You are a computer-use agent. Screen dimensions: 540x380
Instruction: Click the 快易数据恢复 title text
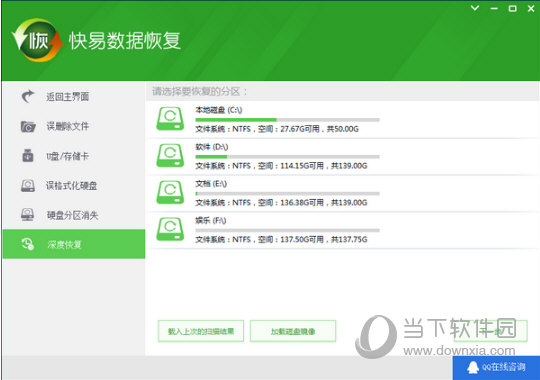125,41
